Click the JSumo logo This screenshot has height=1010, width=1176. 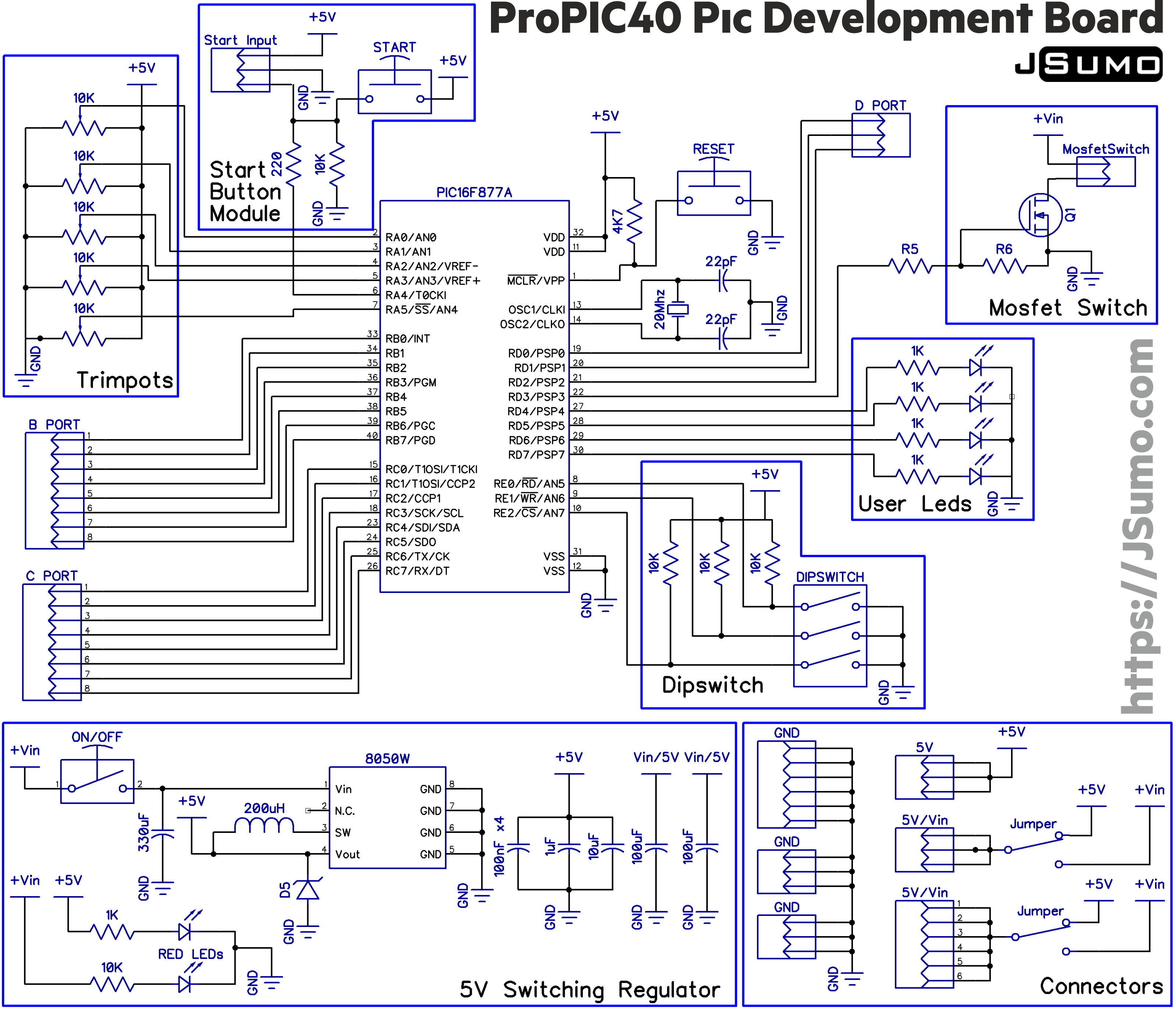(x=1089, y=65)
